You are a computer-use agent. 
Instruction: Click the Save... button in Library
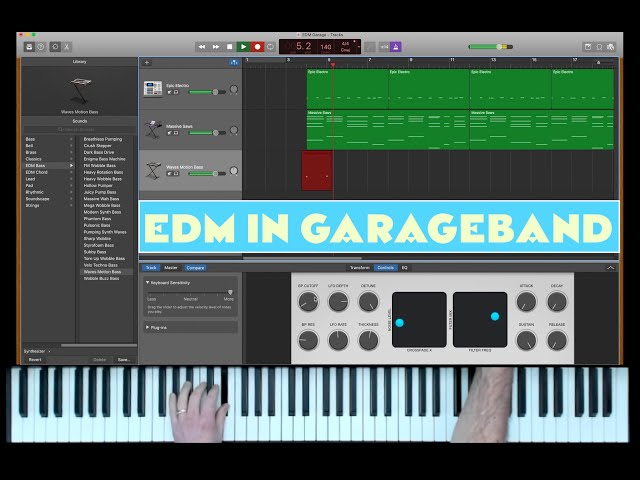tap(124, 360)
